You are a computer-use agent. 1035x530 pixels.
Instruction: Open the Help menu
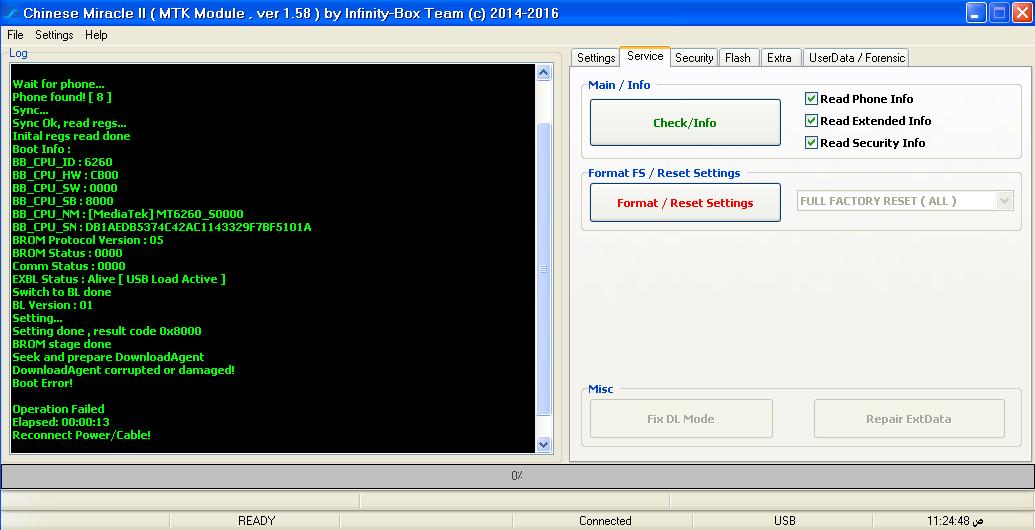[x=96, y=35]
